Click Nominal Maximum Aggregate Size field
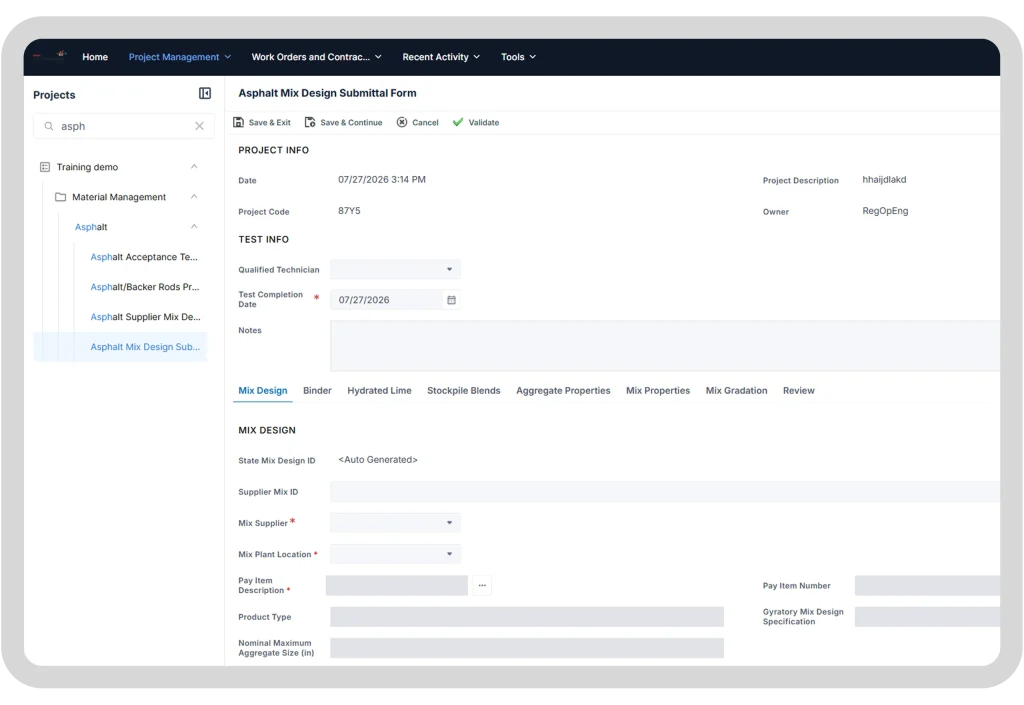This screenshot has height=705, width=1024. pos(526,648)
